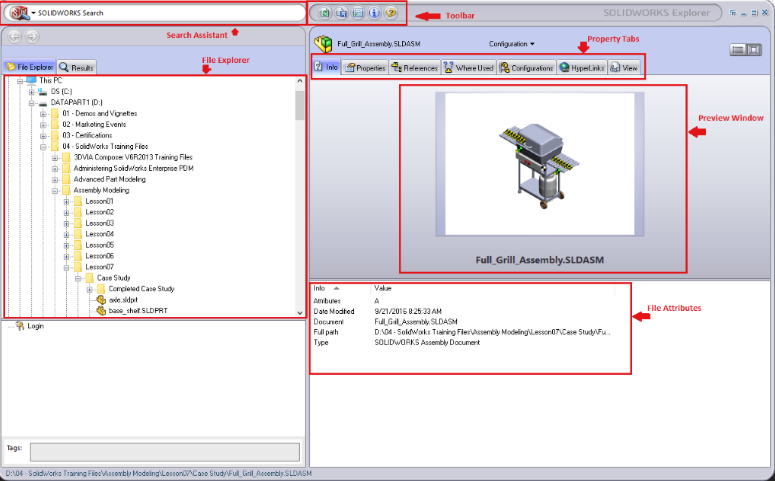Open the Configuration dropdown
This screenshot has height=481, width=775.
[511, 44]
